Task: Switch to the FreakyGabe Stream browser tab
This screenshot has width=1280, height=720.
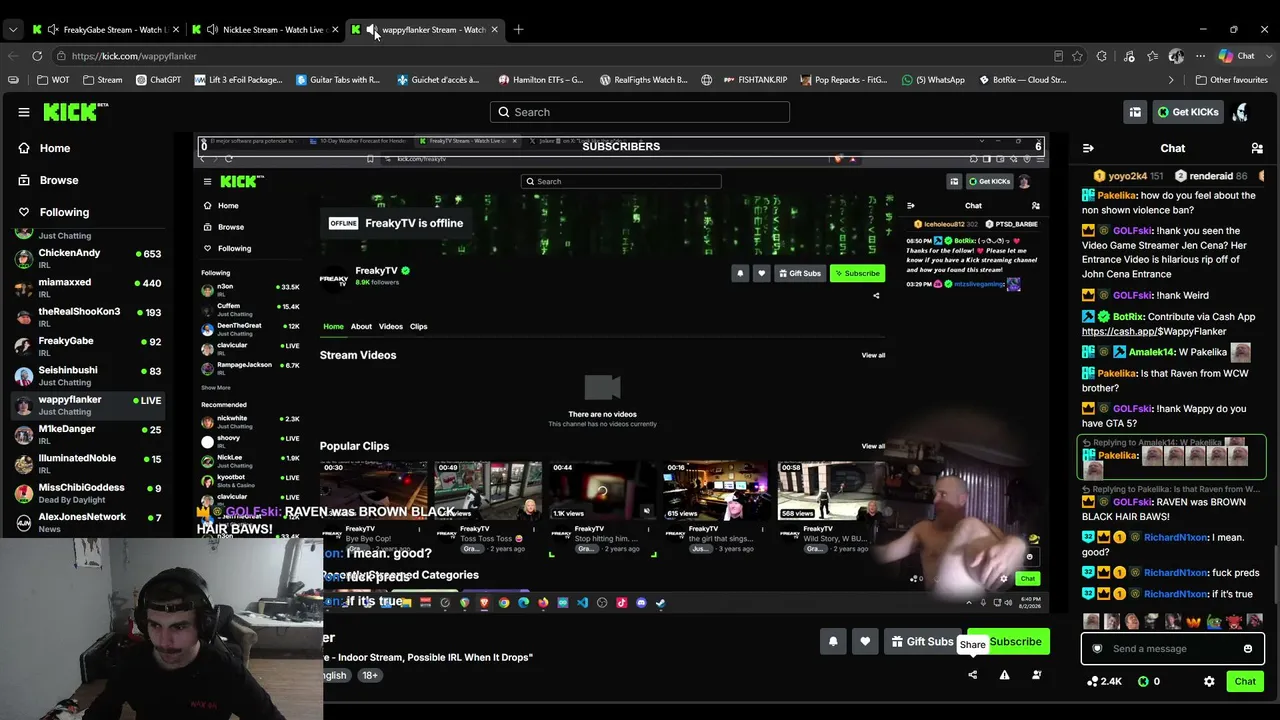Action: (x=104, y=30)
